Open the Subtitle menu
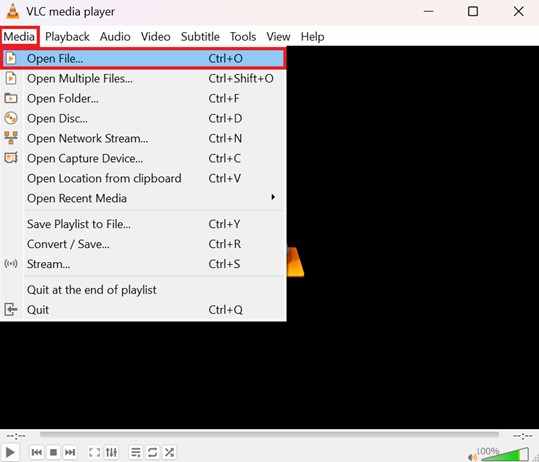 point(200,36)
